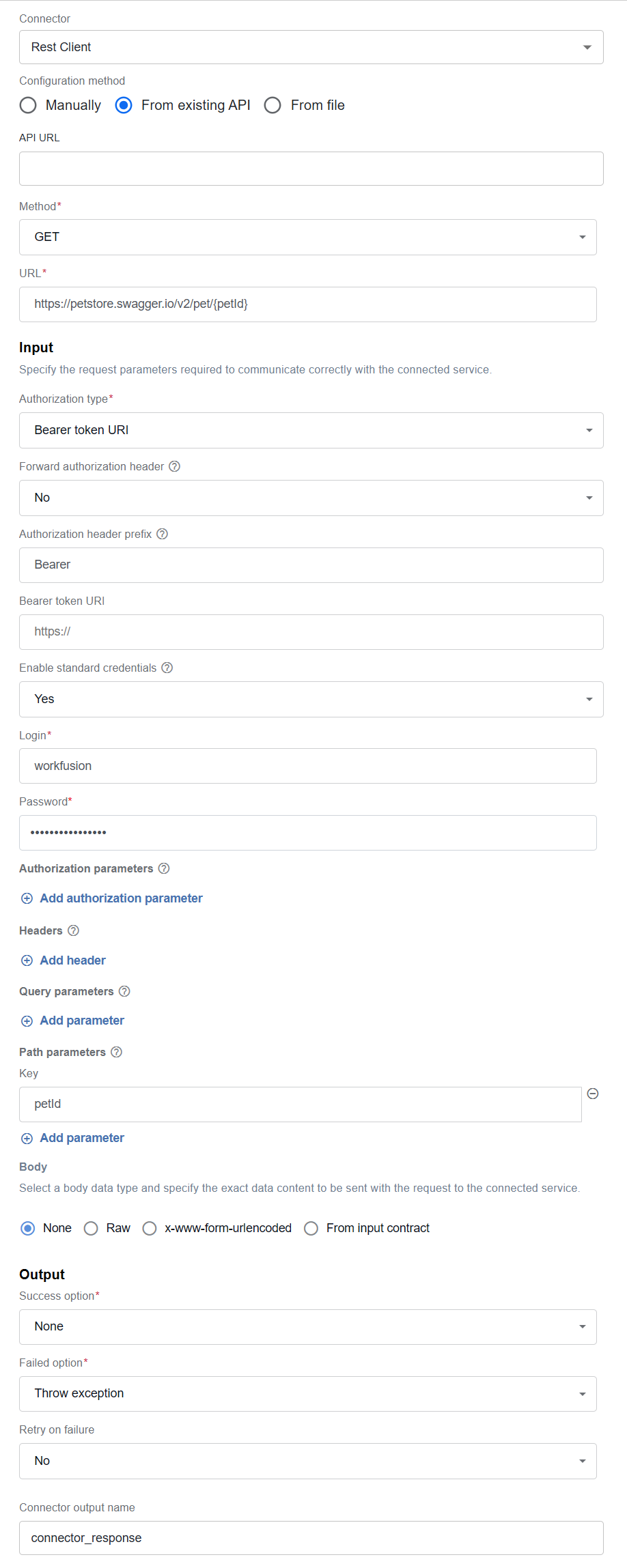The height and width of the screenshot is (1568, 627).
Task: Click help icon beside Authorization parameters
Action: 164,868
